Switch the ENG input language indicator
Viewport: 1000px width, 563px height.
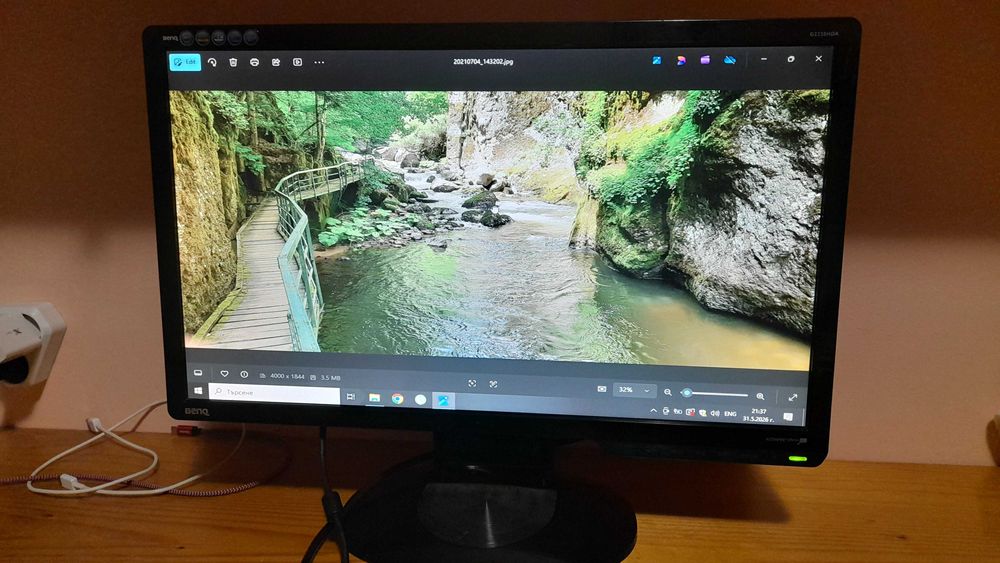730,414
